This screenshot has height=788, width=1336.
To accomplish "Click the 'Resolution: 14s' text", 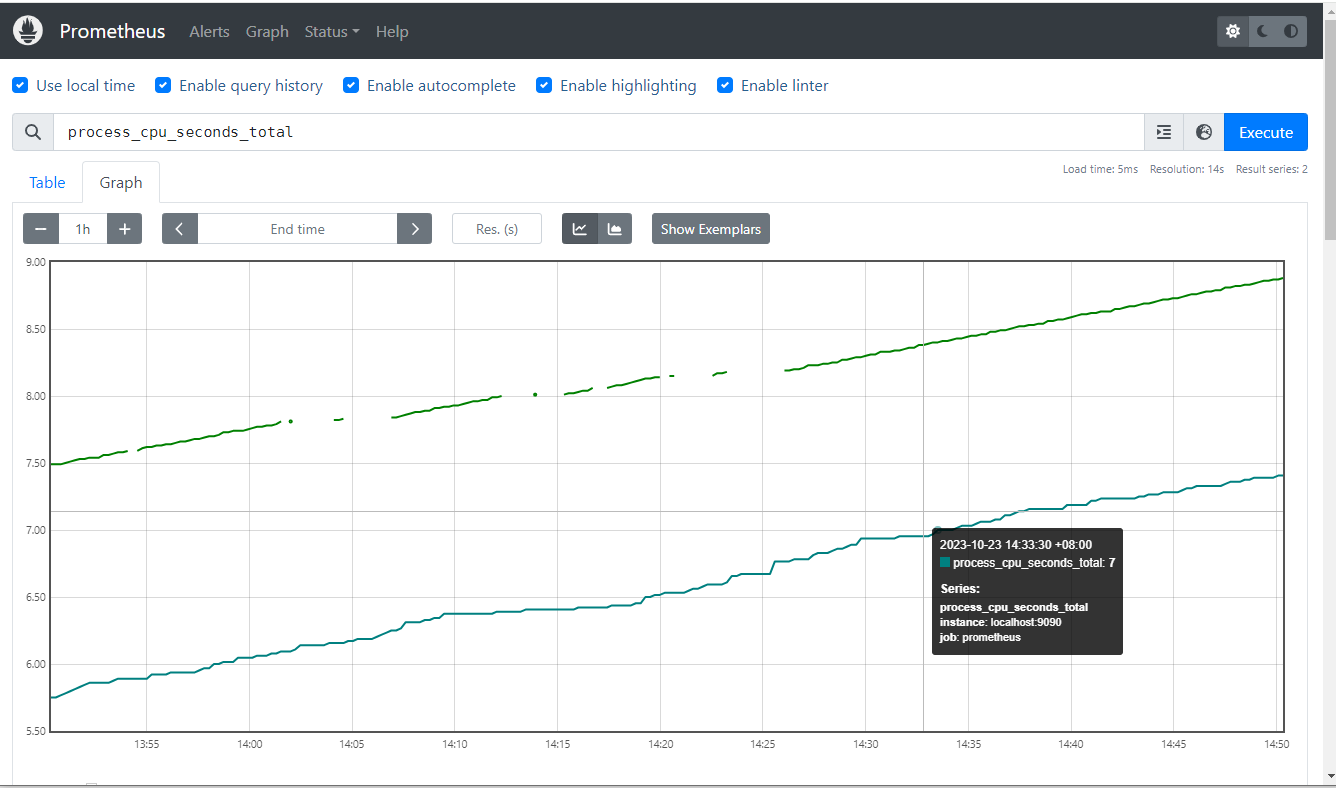I will coord(1187,169).
